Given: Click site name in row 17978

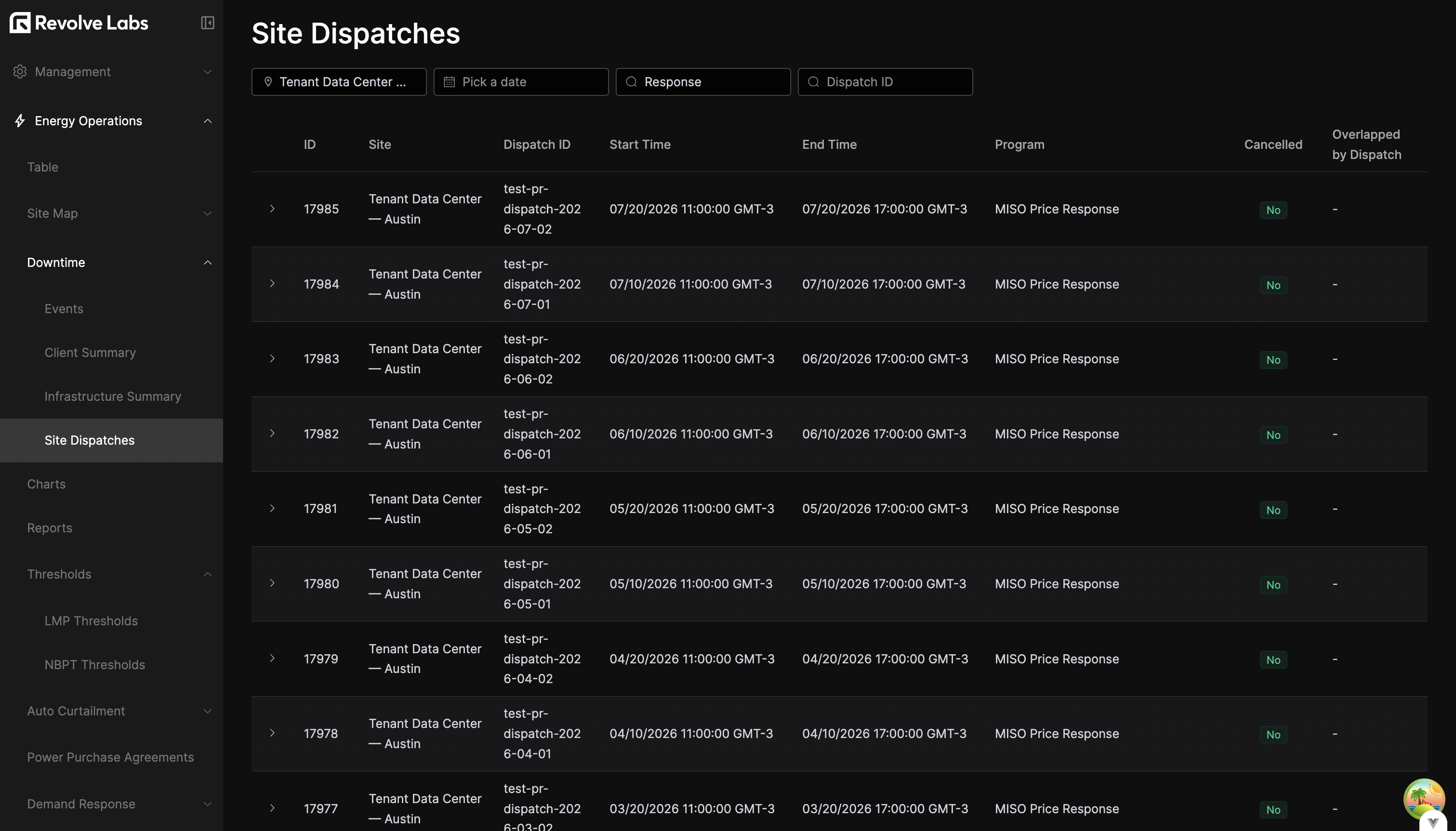Looking at the screenshot, I should click(x=424, y=733).
